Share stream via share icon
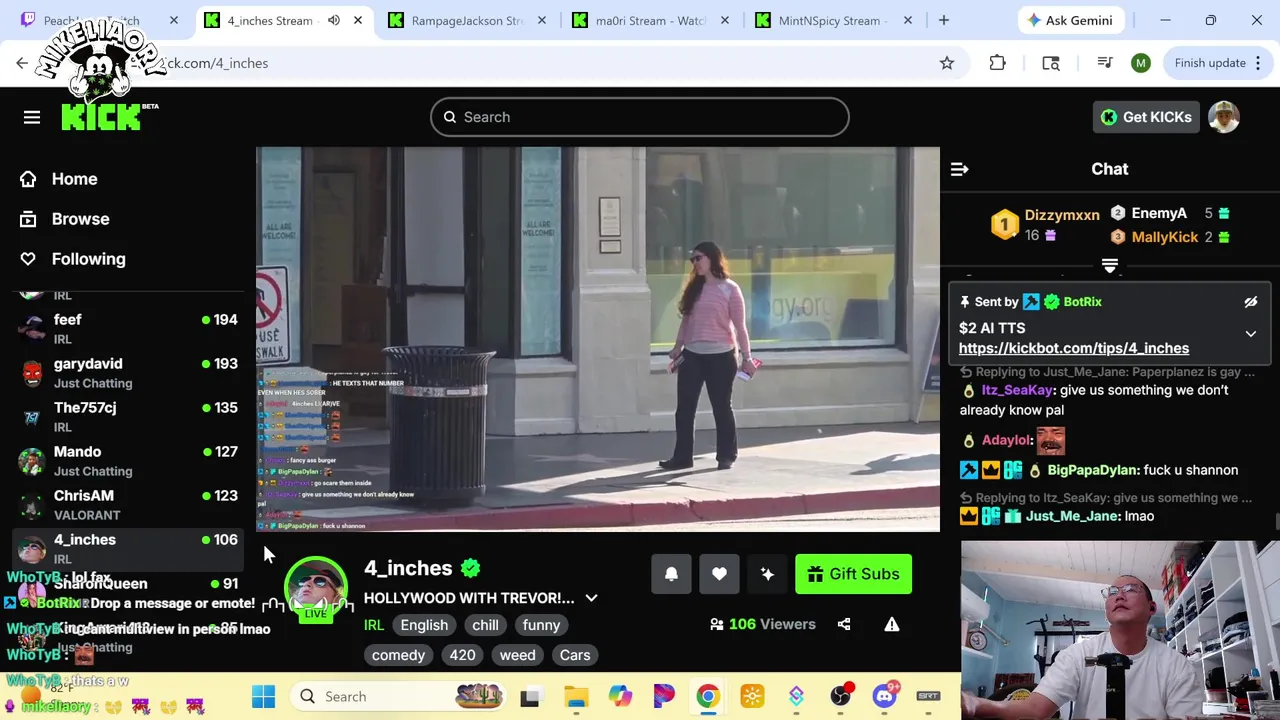Screen dimensions: 1280x720 [844, 624]
